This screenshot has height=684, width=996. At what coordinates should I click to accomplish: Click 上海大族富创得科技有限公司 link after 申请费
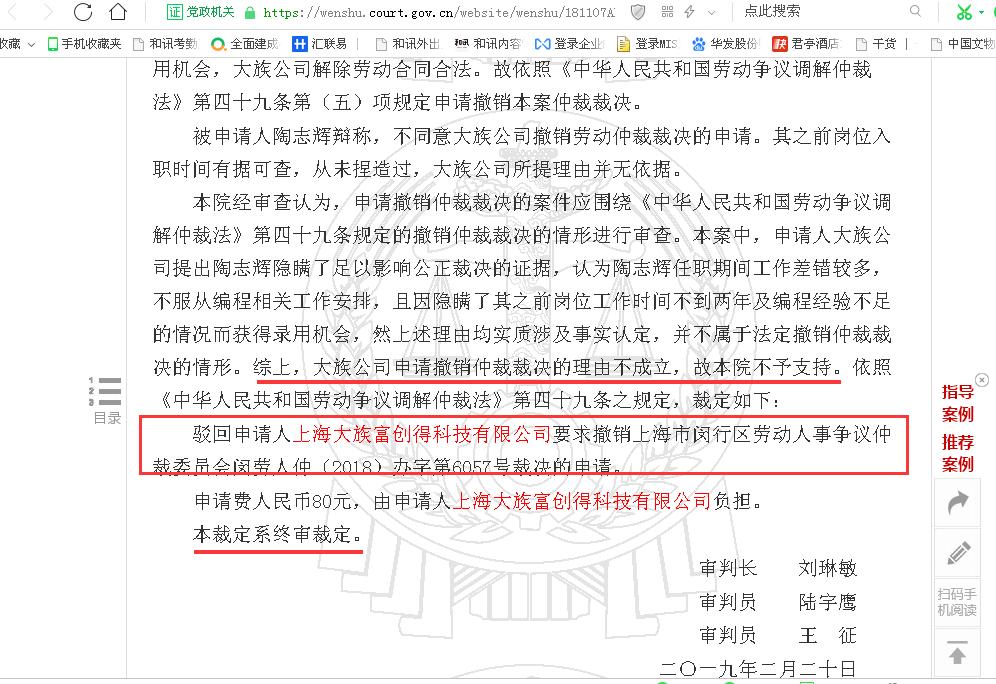click(x=582, y=501)
